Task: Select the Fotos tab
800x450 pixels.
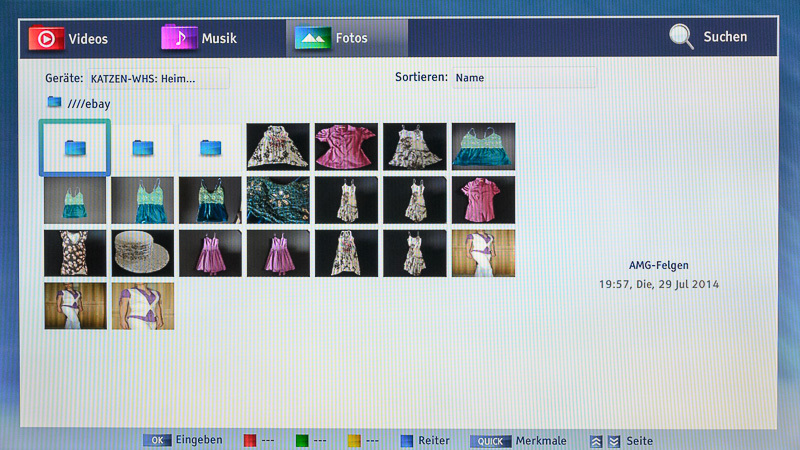Action: click(347, 38)
